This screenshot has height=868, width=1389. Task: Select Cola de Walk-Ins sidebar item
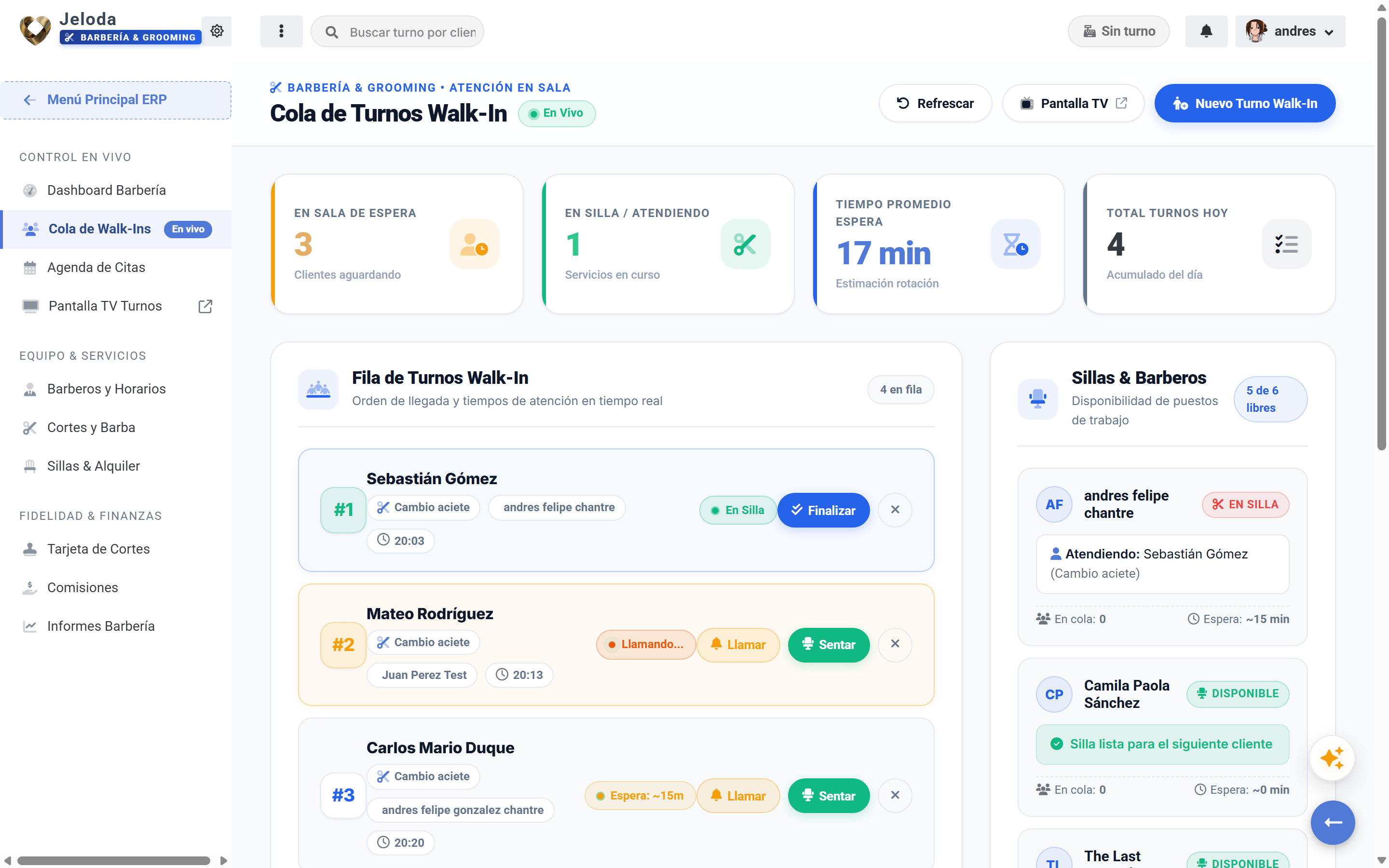pos(116,229)
